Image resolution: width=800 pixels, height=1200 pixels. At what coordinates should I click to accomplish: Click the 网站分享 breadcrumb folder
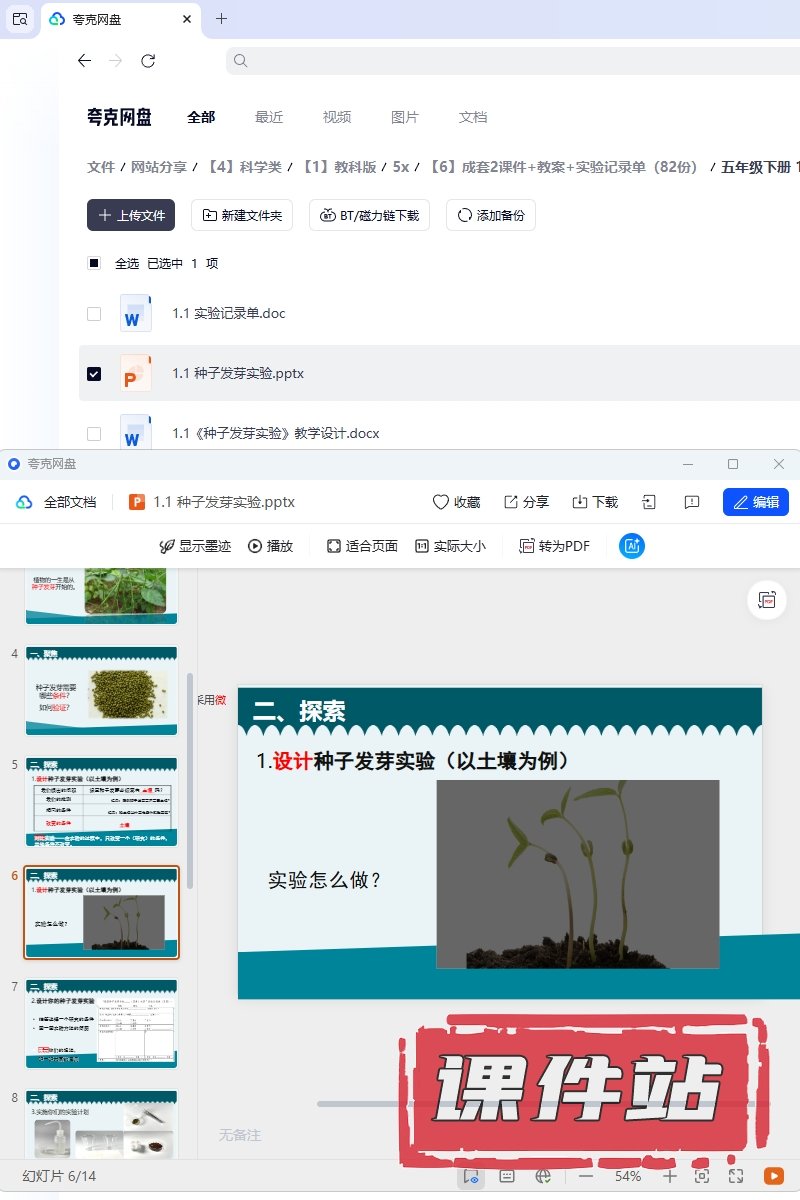[x=159, y=167]
